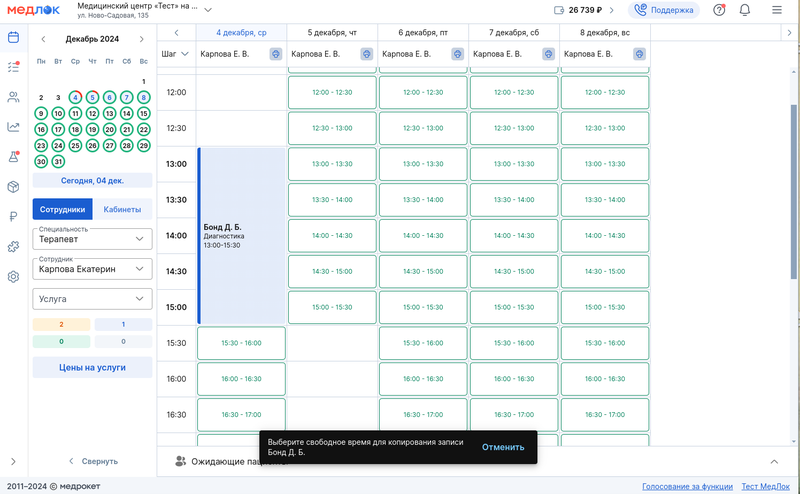
Task: Open the calendar schedule sidebar icon
Action: 13,37
